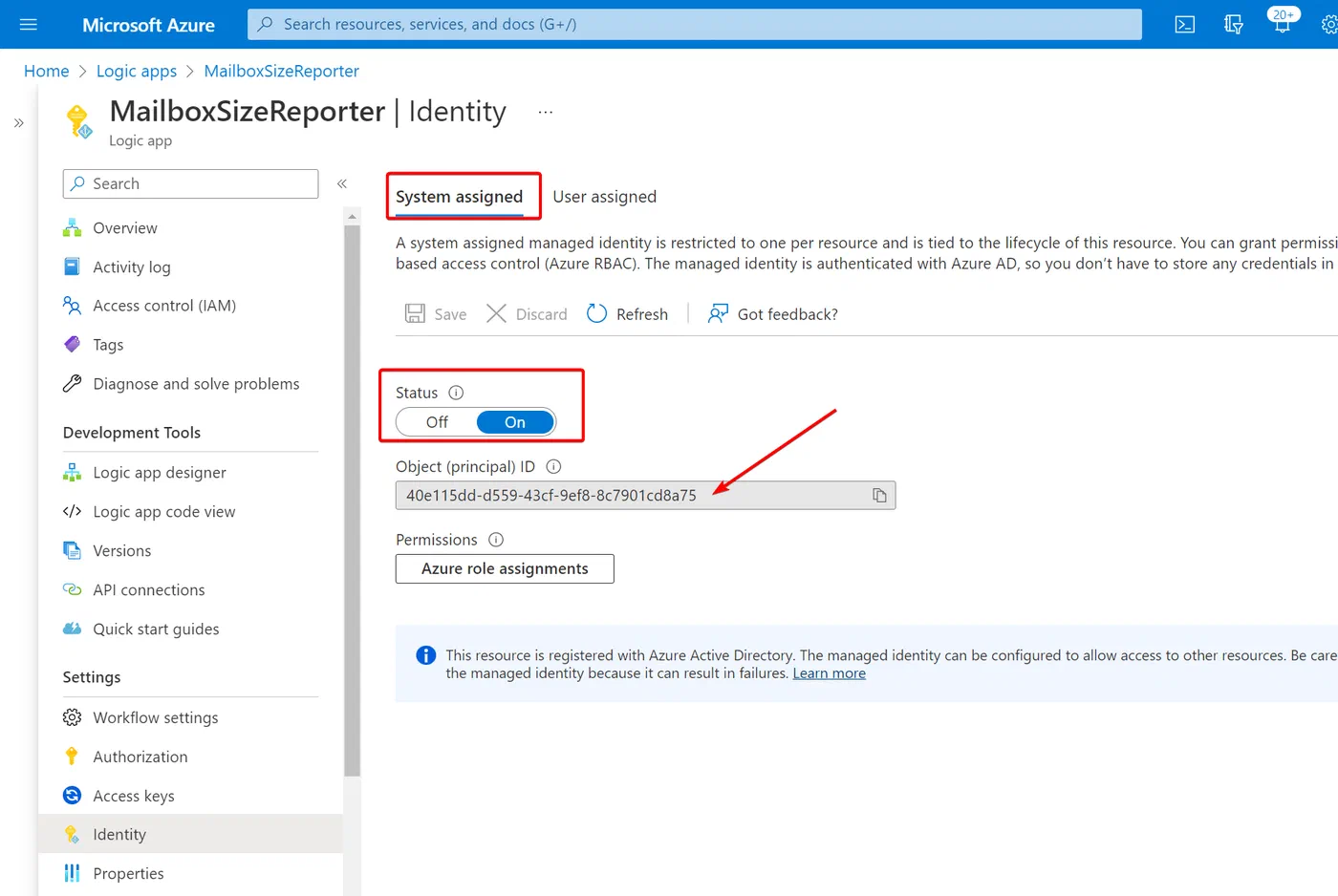Open the Got feedback? option
This screenshot has height=896, width=1338.
coord(772,314)
